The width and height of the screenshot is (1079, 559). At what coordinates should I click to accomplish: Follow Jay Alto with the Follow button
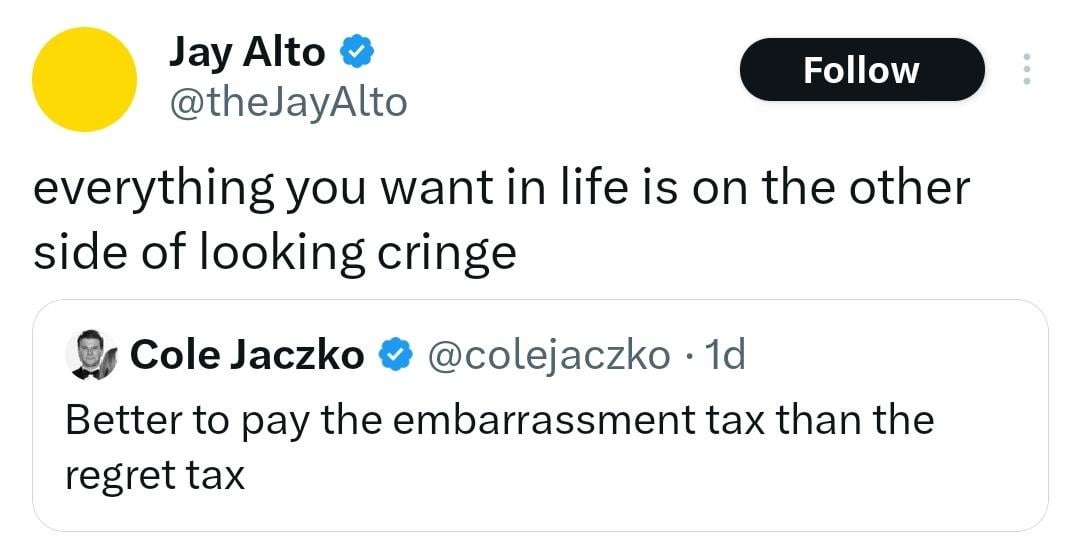(861, 70)
